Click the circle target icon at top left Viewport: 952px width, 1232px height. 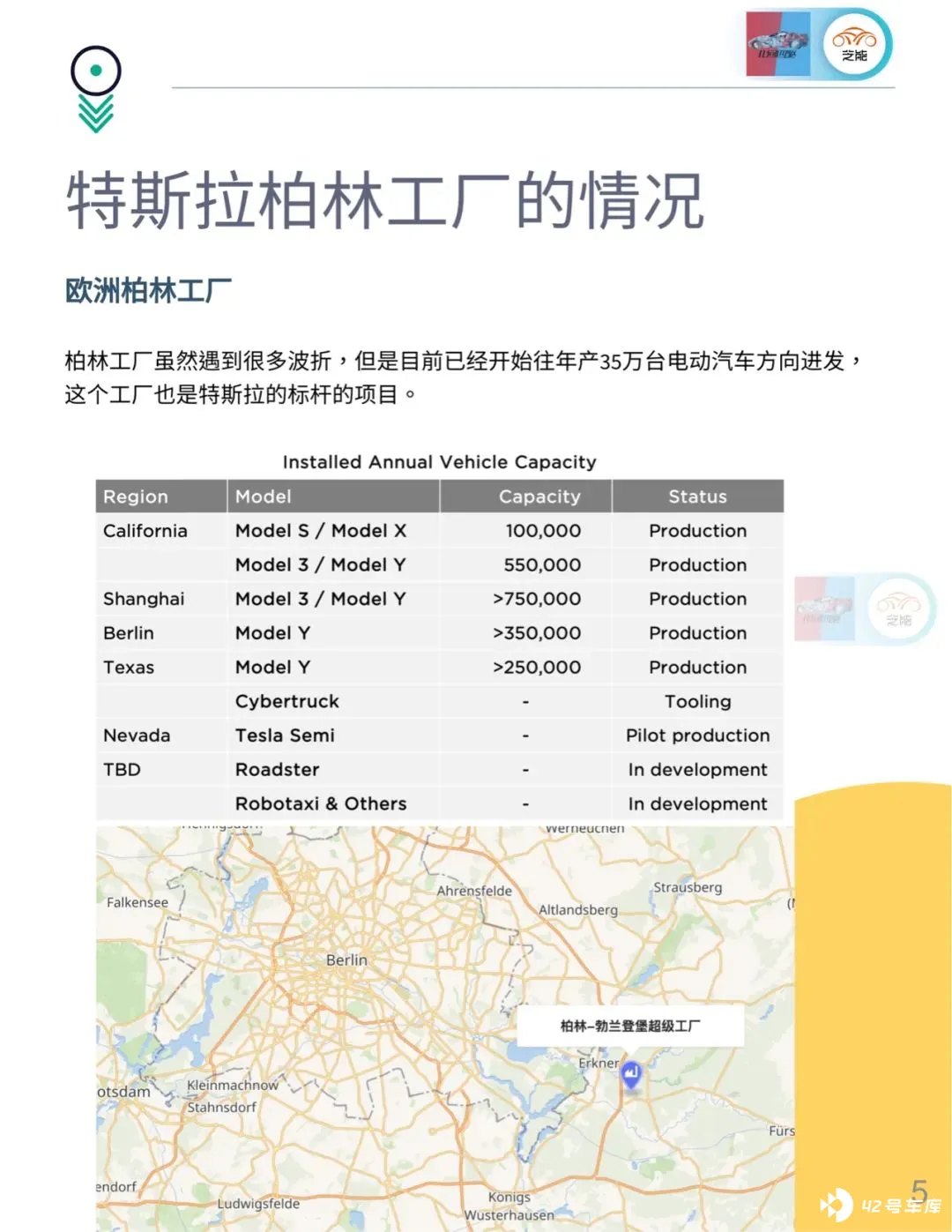click(95, 71)
